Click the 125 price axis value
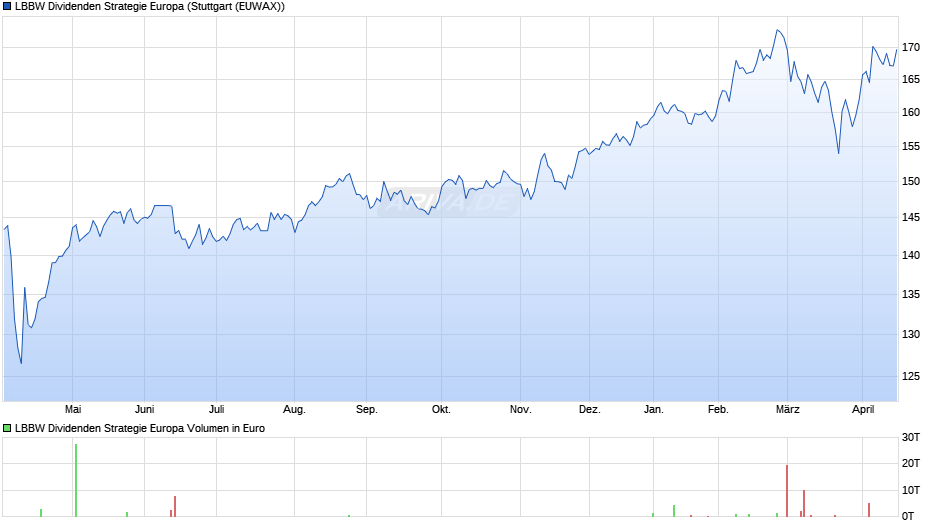Viewport: 940px width, 526px height. click(911, 376)
